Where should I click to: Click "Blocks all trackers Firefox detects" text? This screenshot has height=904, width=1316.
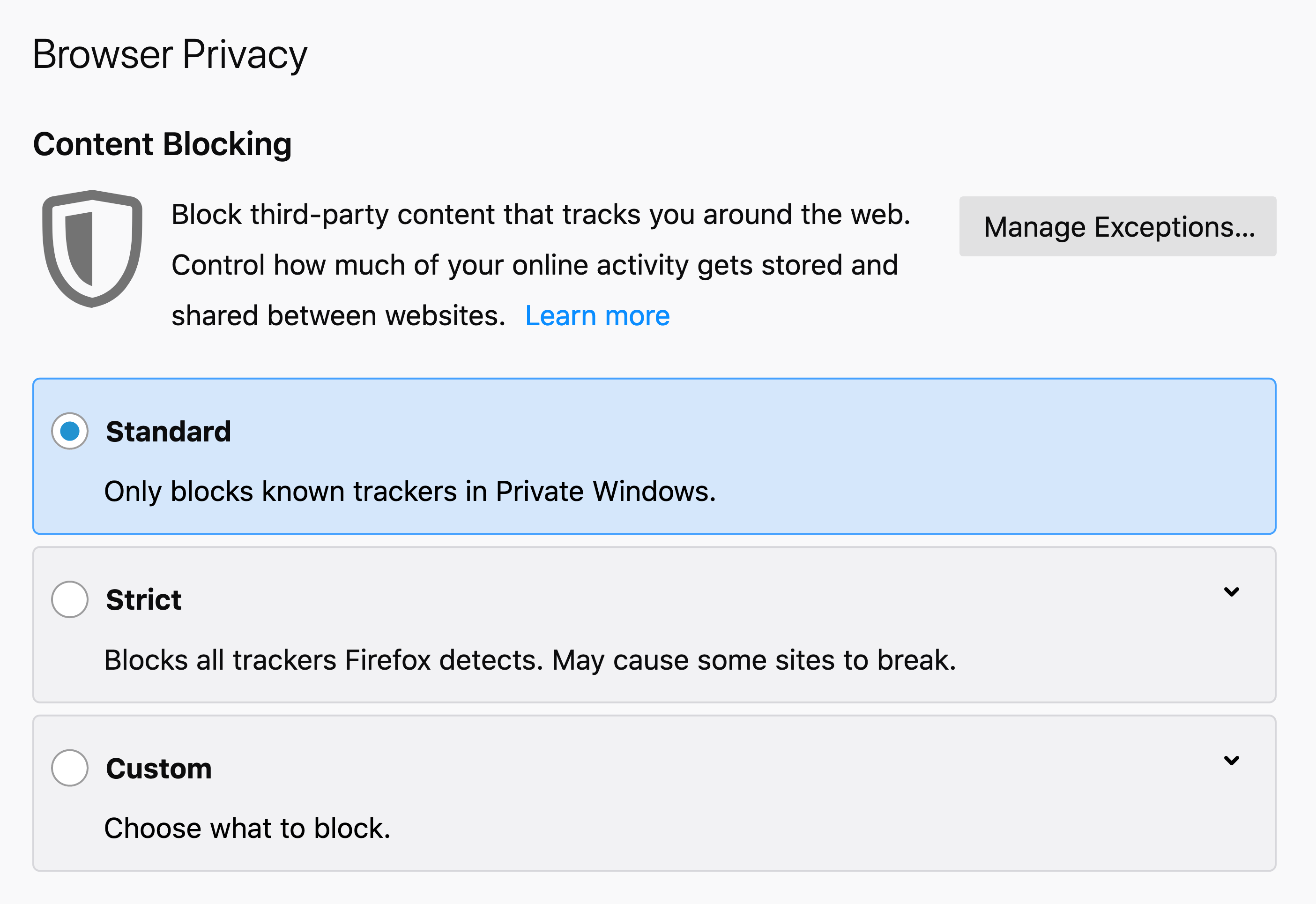click(529, 660)
